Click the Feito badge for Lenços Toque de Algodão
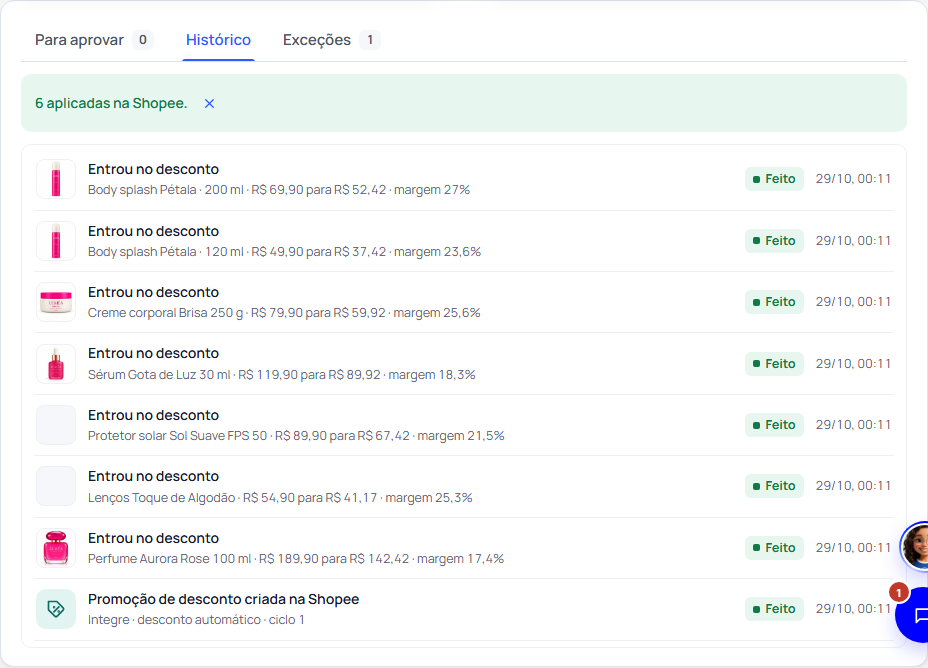This screenshot has height=668, width=928. 774,486
